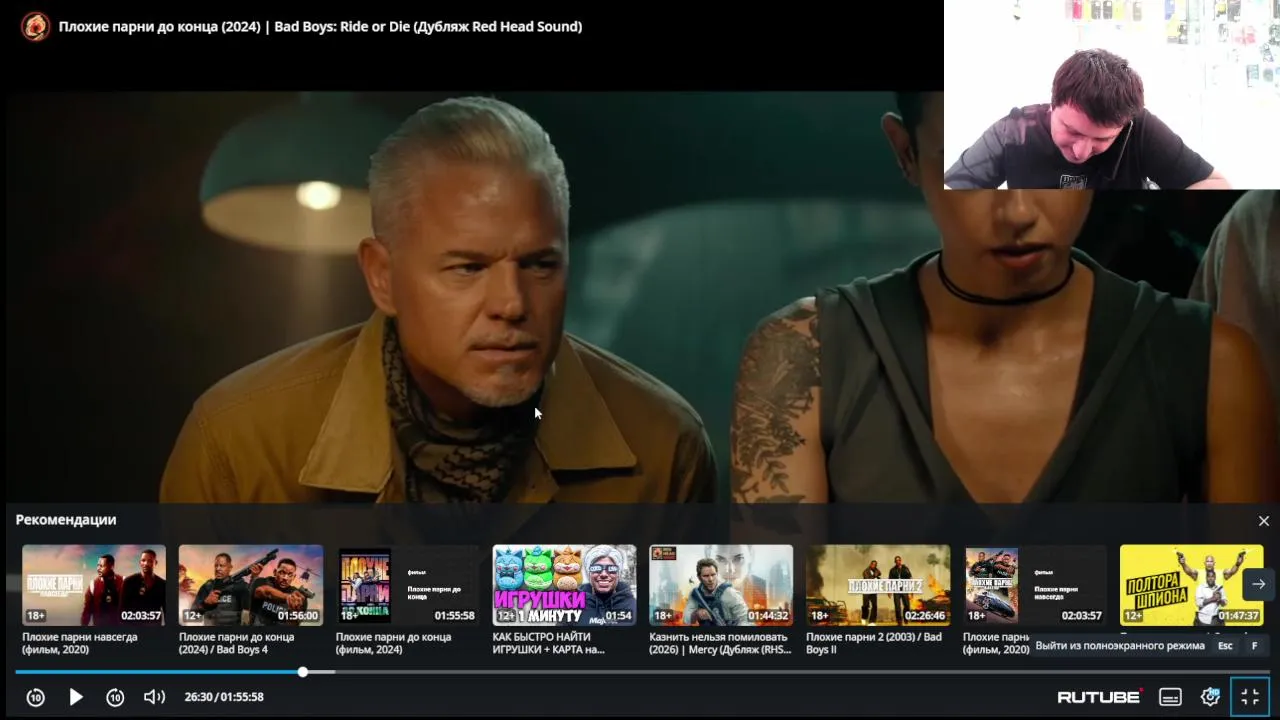Open the 'Плохие парни 2' thumbnail
Viewport: 1280px width, 720px height.
point(878,585)
